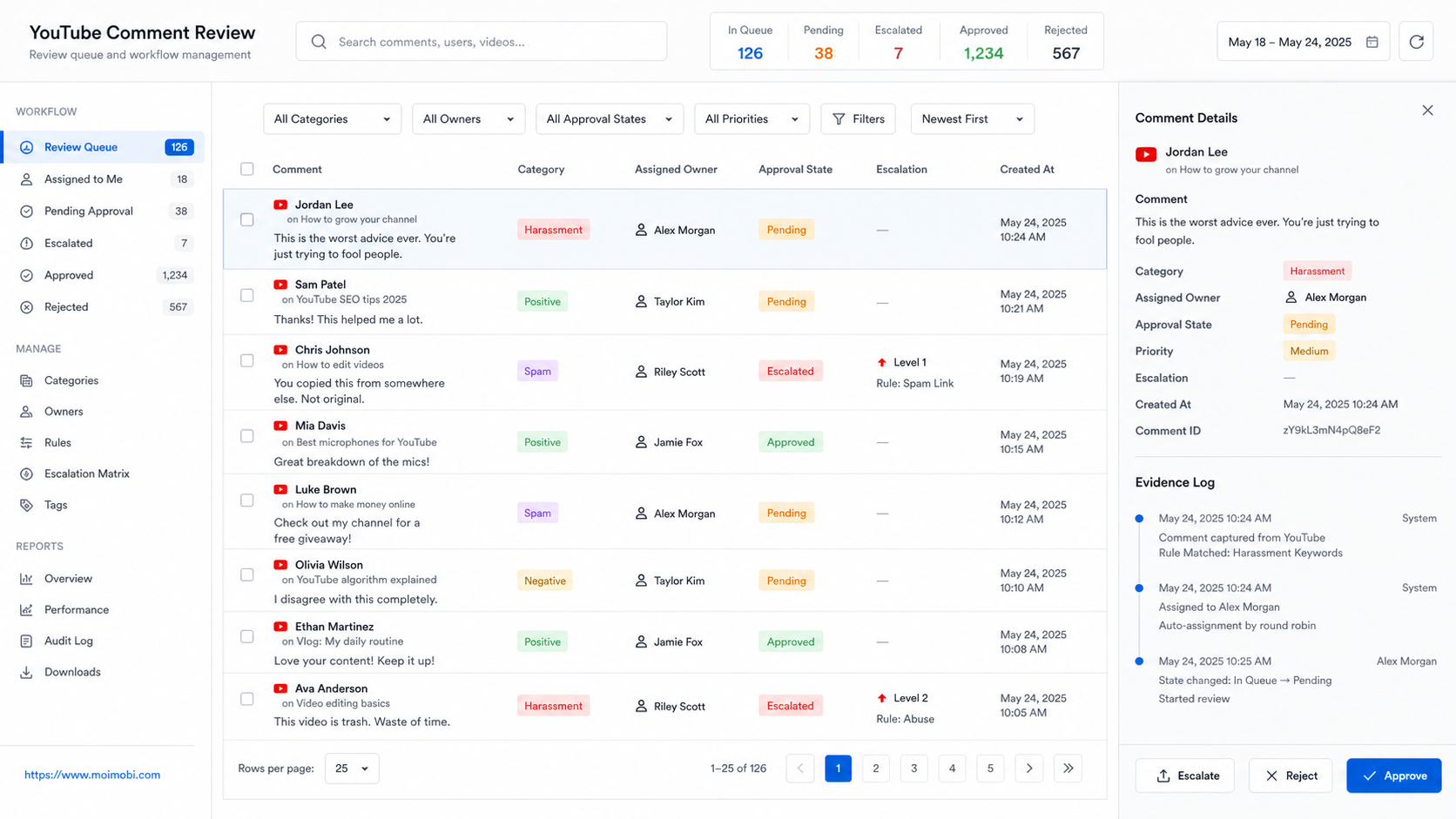Click the Overview chart icon
1456x819 pixels.
pyautogui.click(x=26, y=579)
